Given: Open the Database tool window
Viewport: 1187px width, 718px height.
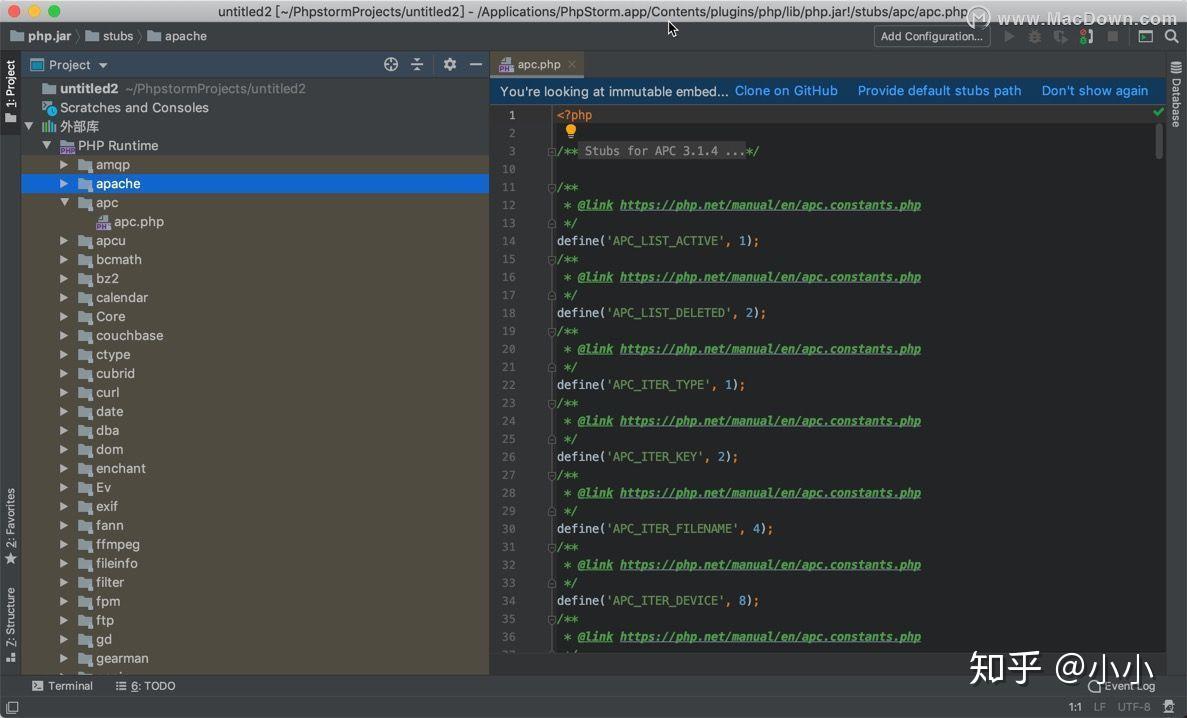Looking at the screenshot, I should tap(1176, 95).
